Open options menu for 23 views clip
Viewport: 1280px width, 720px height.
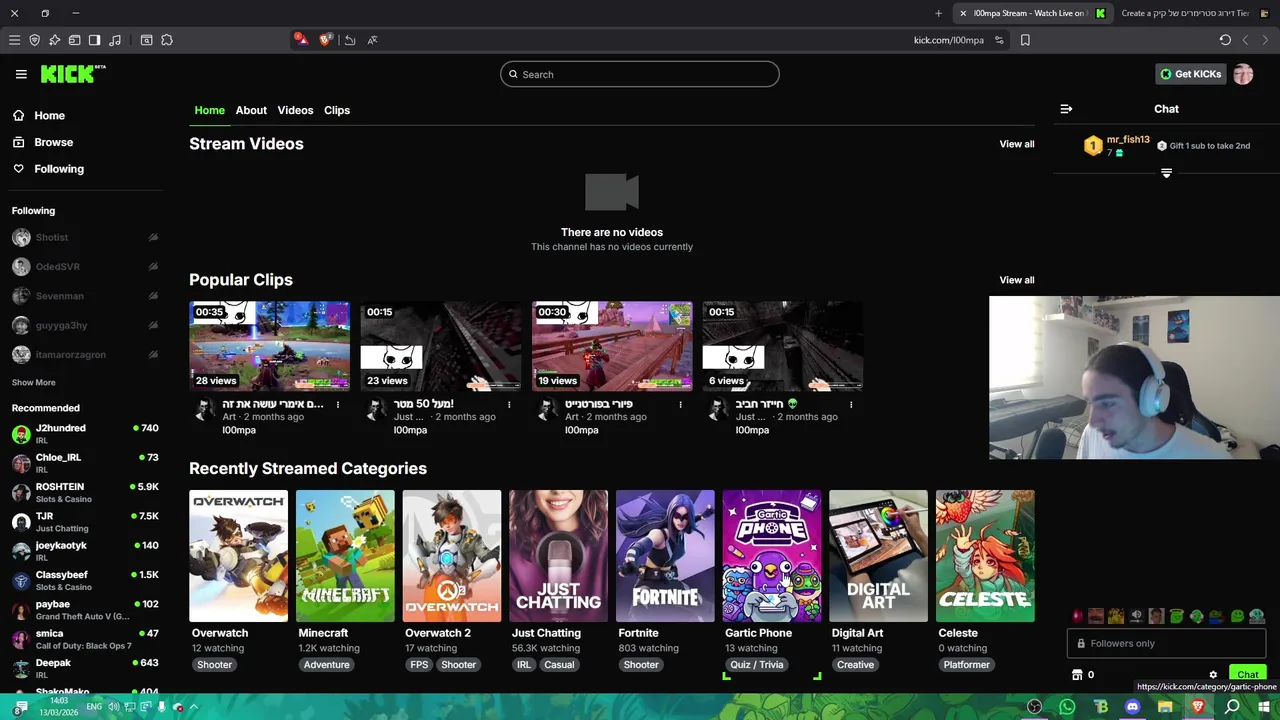pos(509,404)
